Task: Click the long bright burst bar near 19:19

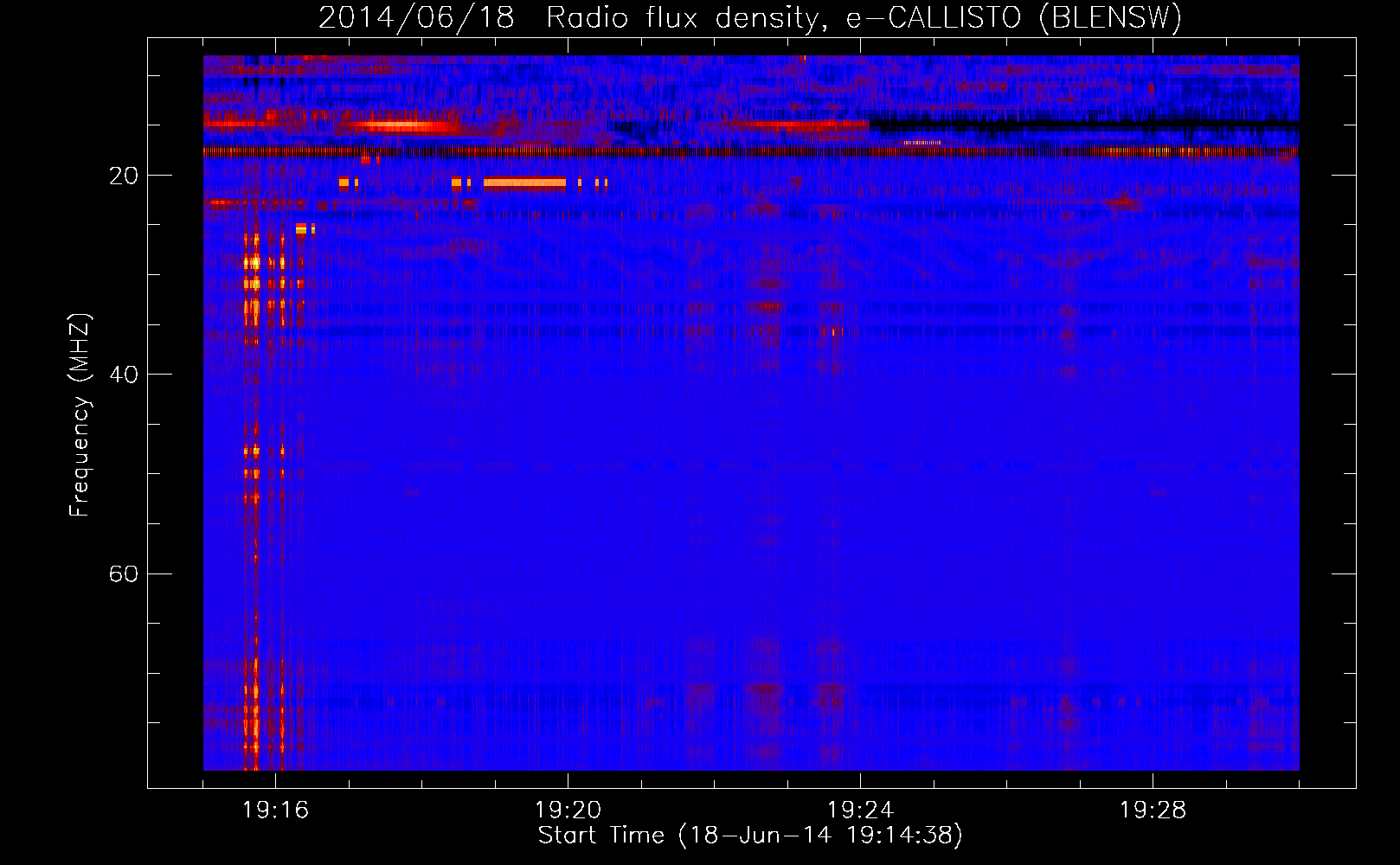Action: 524,183
